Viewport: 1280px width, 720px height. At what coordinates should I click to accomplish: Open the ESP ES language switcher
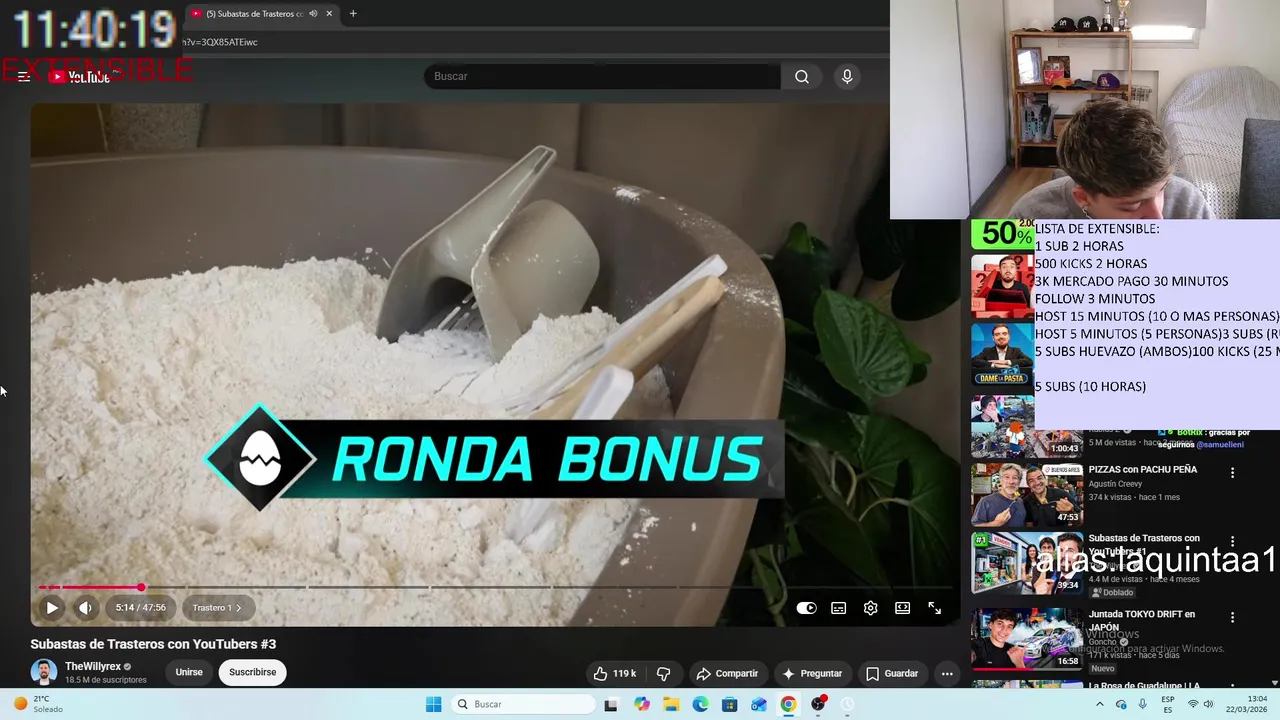[1168, 704]
